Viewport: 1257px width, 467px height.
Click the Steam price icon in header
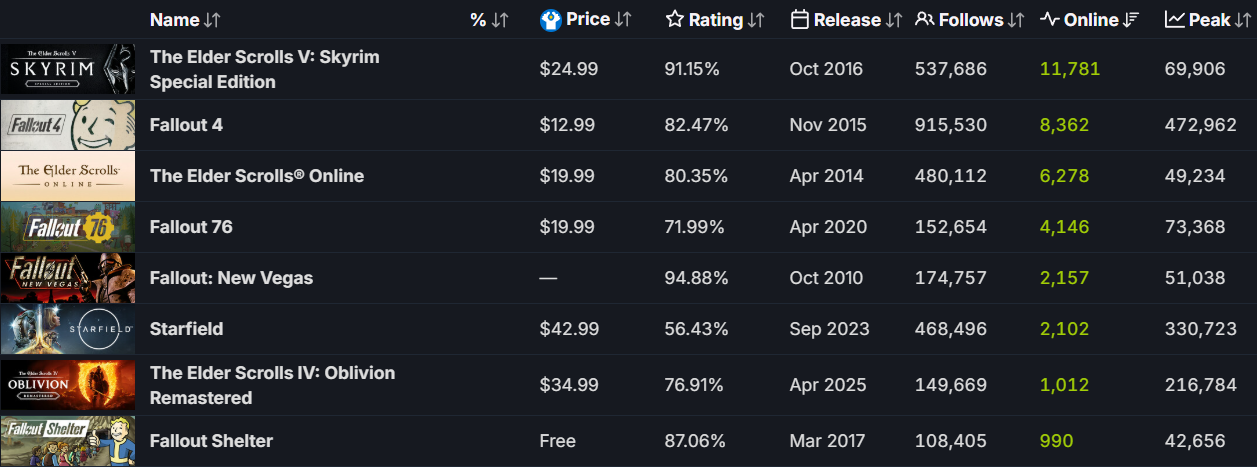pyautogui.click(x=550, y=20)
